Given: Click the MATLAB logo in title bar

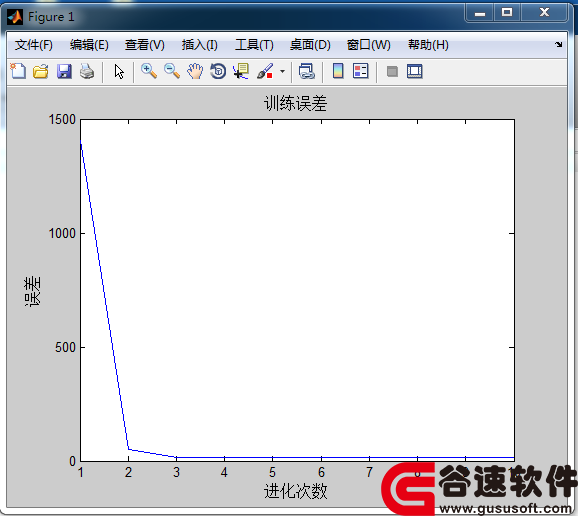Looking at the screenshot, I should click(x=15, y=17).
